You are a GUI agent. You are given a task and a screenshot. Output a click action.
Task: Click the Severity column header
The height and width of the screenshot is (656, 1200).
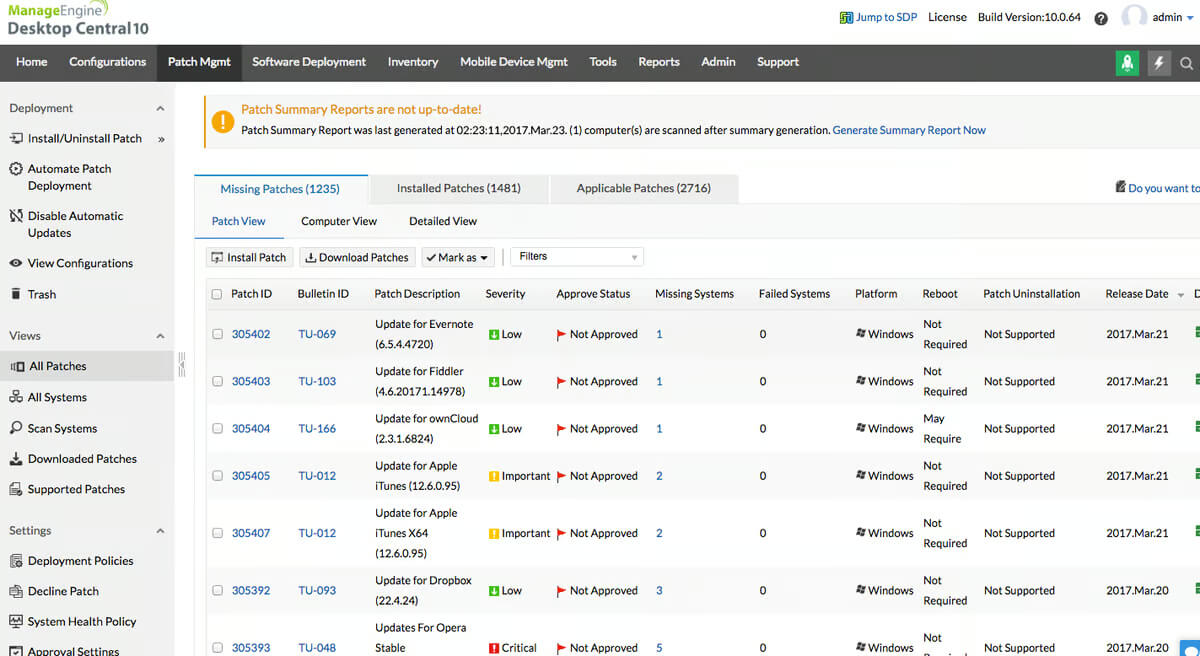pyautogui.click(x=505, y=294)
